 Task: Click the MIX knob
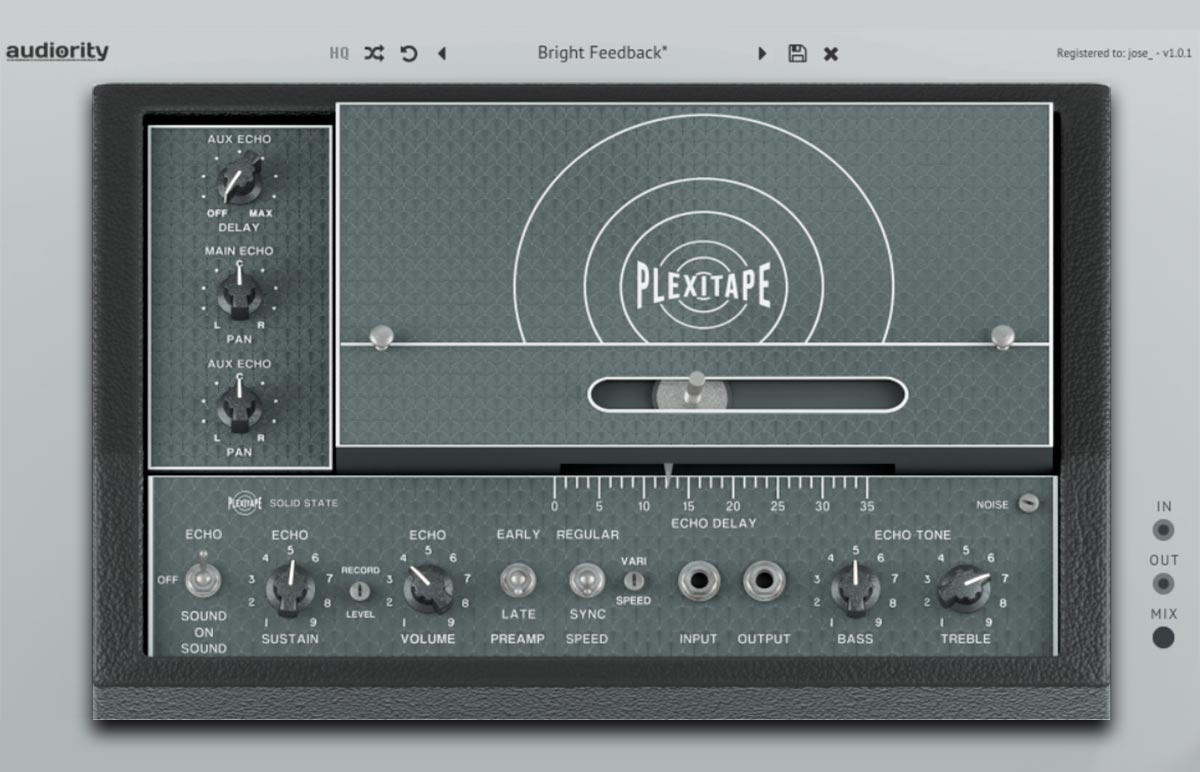[x=1163, y=637]
